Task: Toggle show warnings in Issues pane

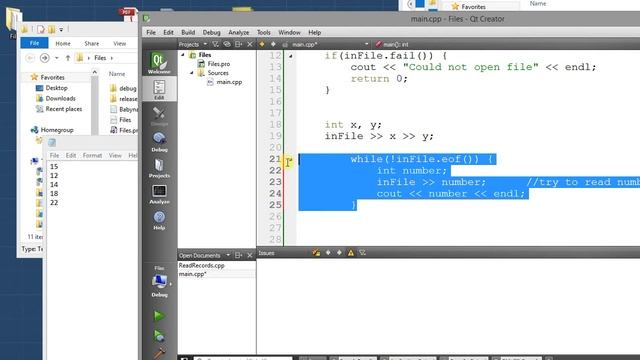Action: [351, 253]
